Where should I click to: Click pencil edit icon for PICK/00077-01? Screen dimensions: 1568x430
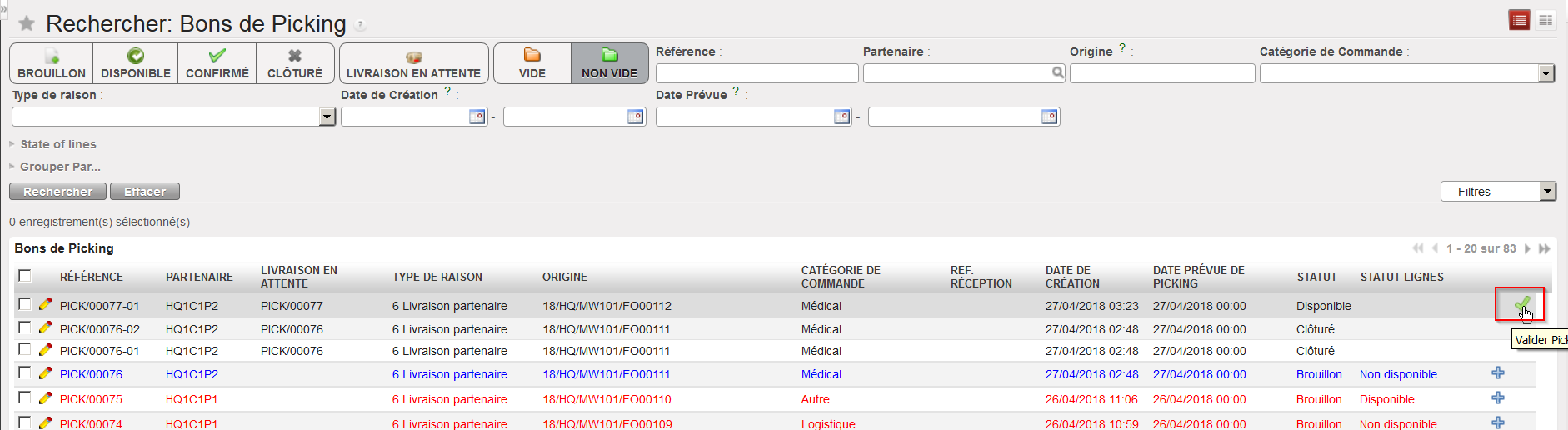[x=45, y=305]
